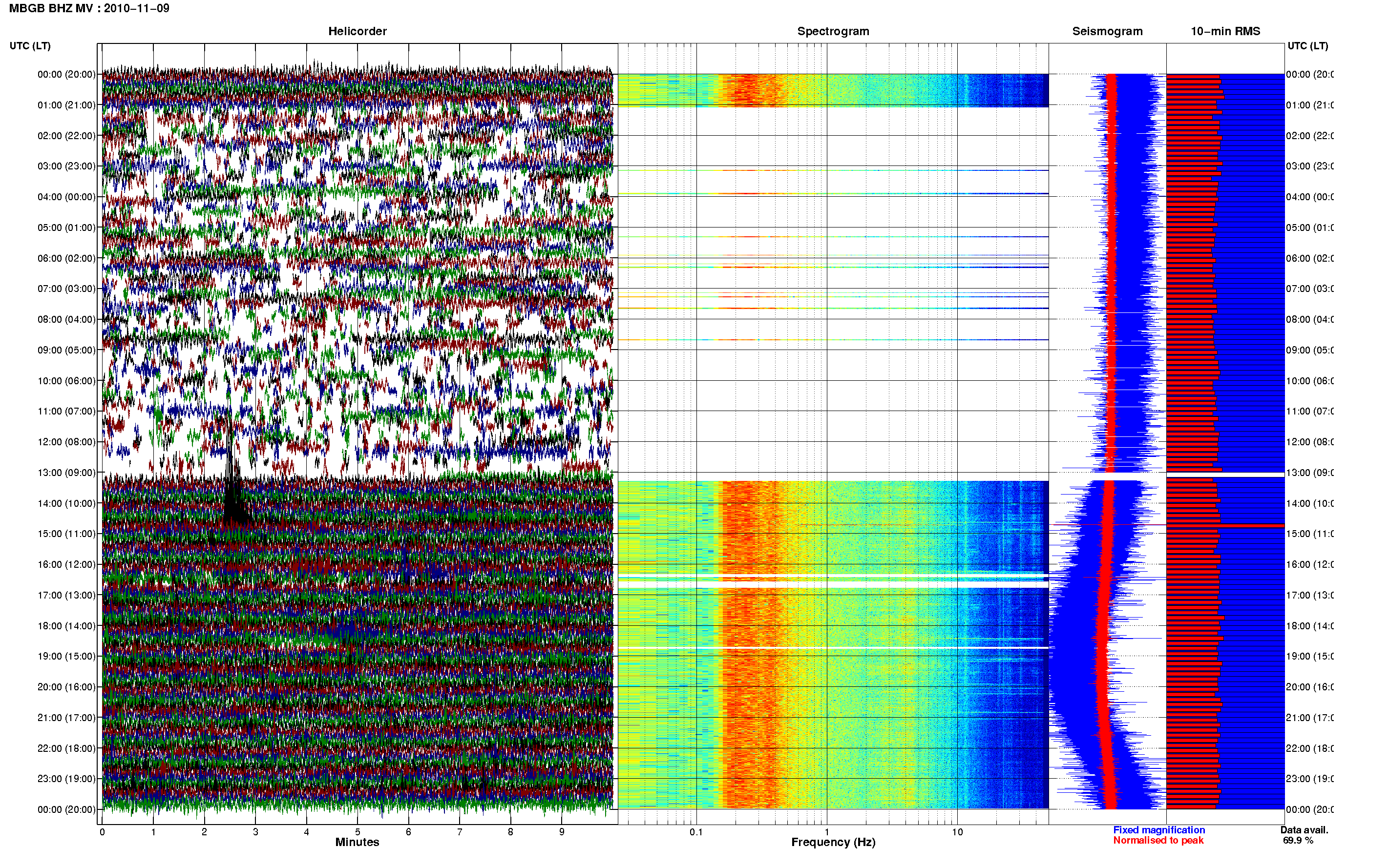Screen dimensions: 1389x868
Task: Click the white data gap in the 10-min RMS panel
Action: point(1225,475)
